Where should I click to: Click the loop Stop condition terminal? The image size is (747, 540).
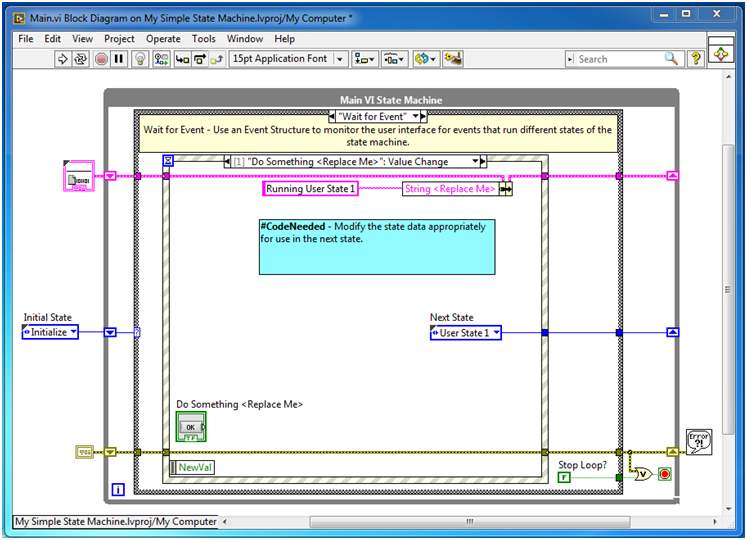point(664,474)
